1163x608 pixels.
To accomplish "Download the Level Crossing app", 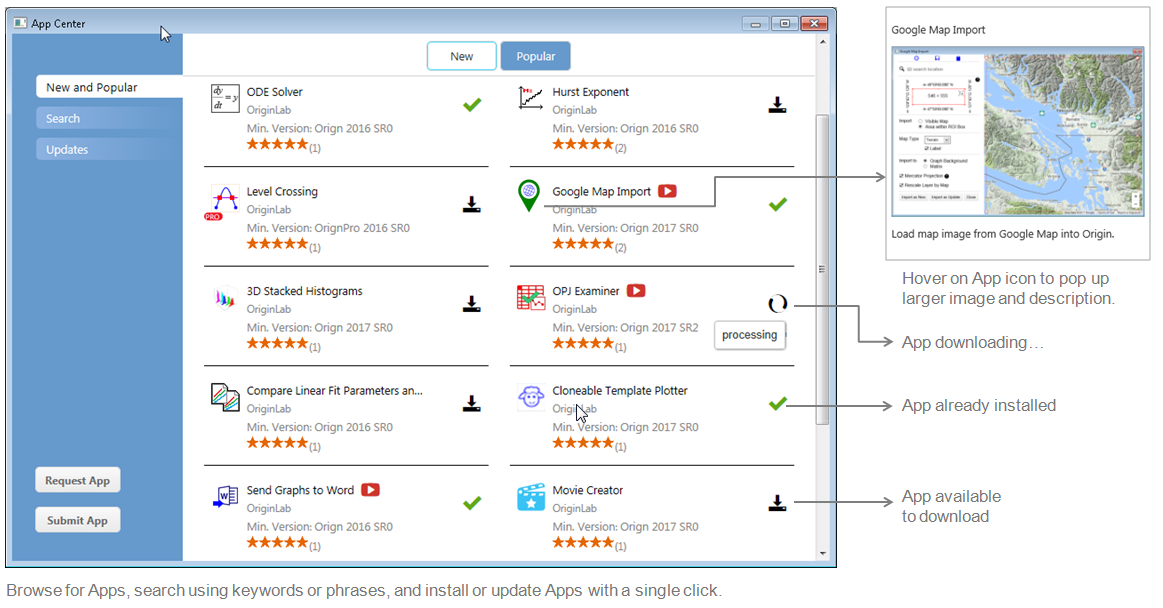I will [x=472, y=205].
